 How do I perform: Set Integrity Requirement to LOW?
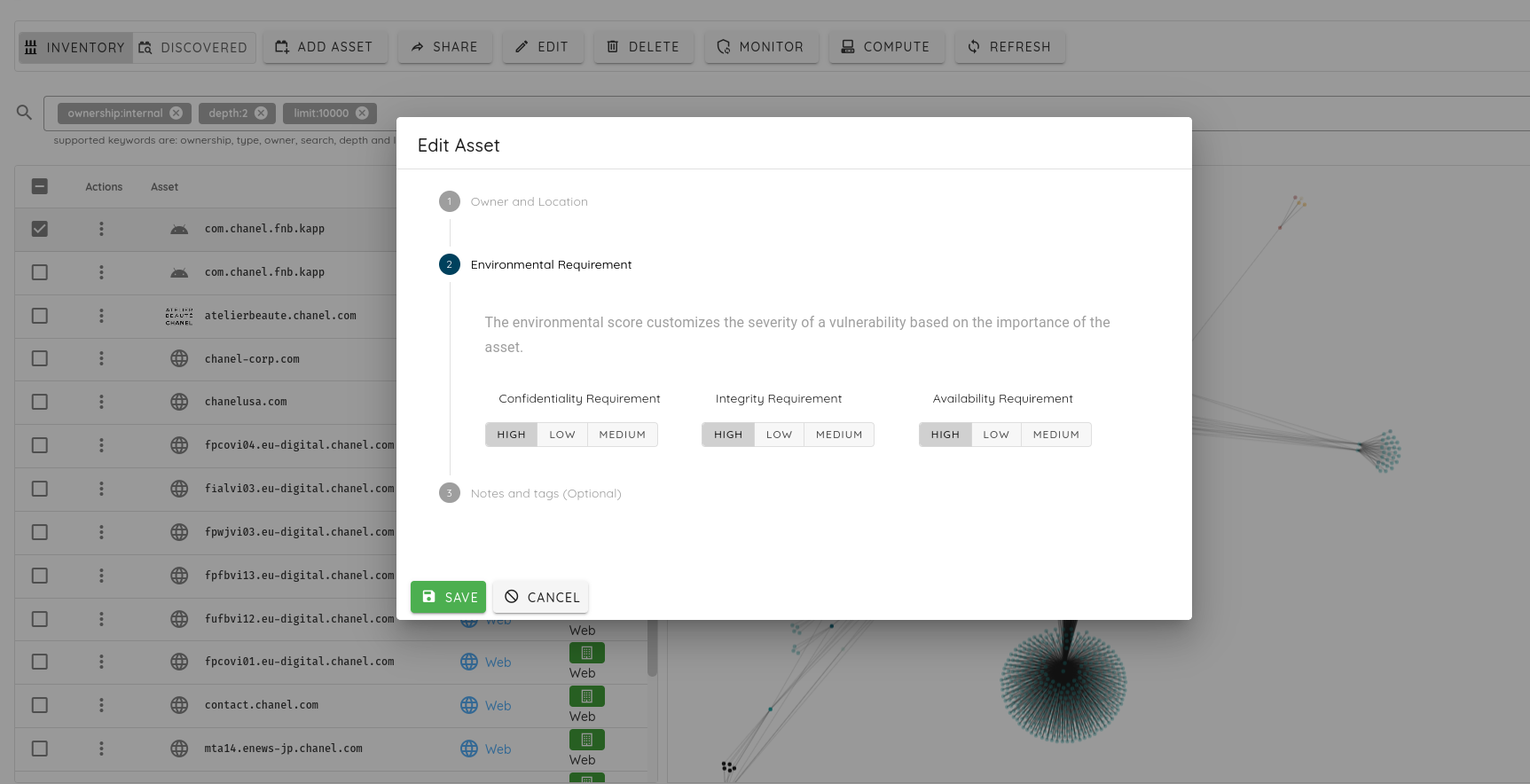click(x=779, y=435)
